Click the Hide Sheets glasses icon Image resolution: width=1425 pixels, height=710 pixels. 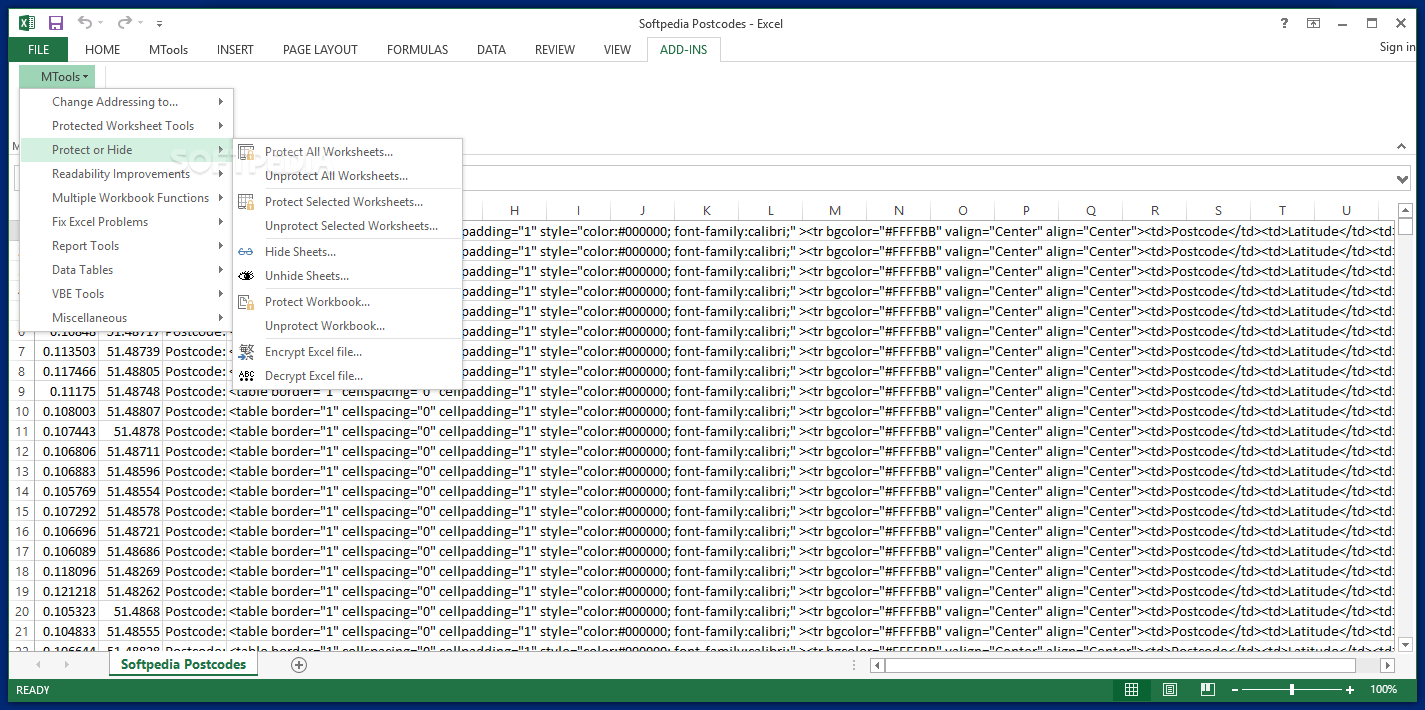point(246,252)
